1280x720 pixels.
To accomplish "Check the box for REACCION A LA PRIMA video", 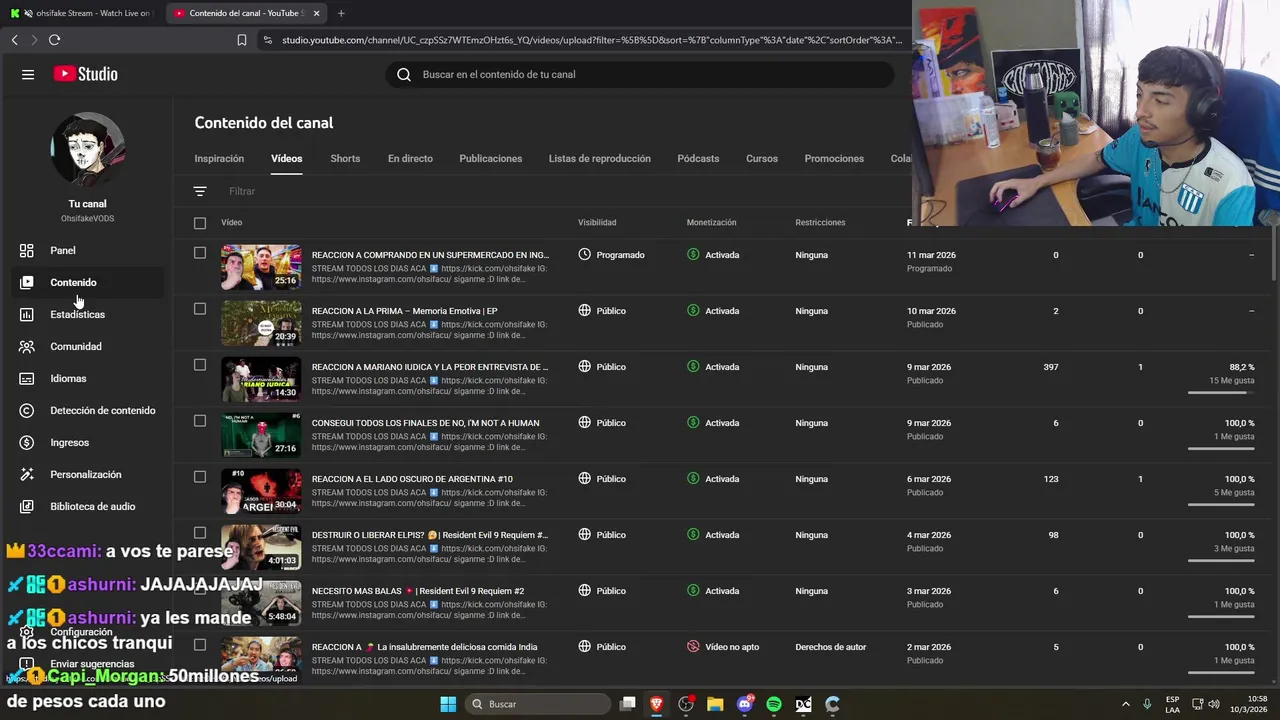I will 200,309.
